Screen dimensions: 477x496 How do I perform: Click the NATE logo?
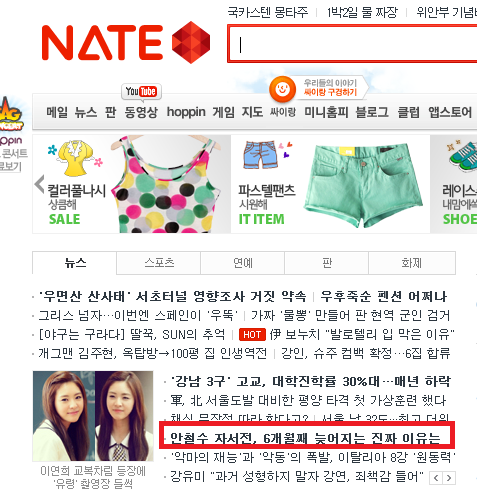[x=126, y=42]
